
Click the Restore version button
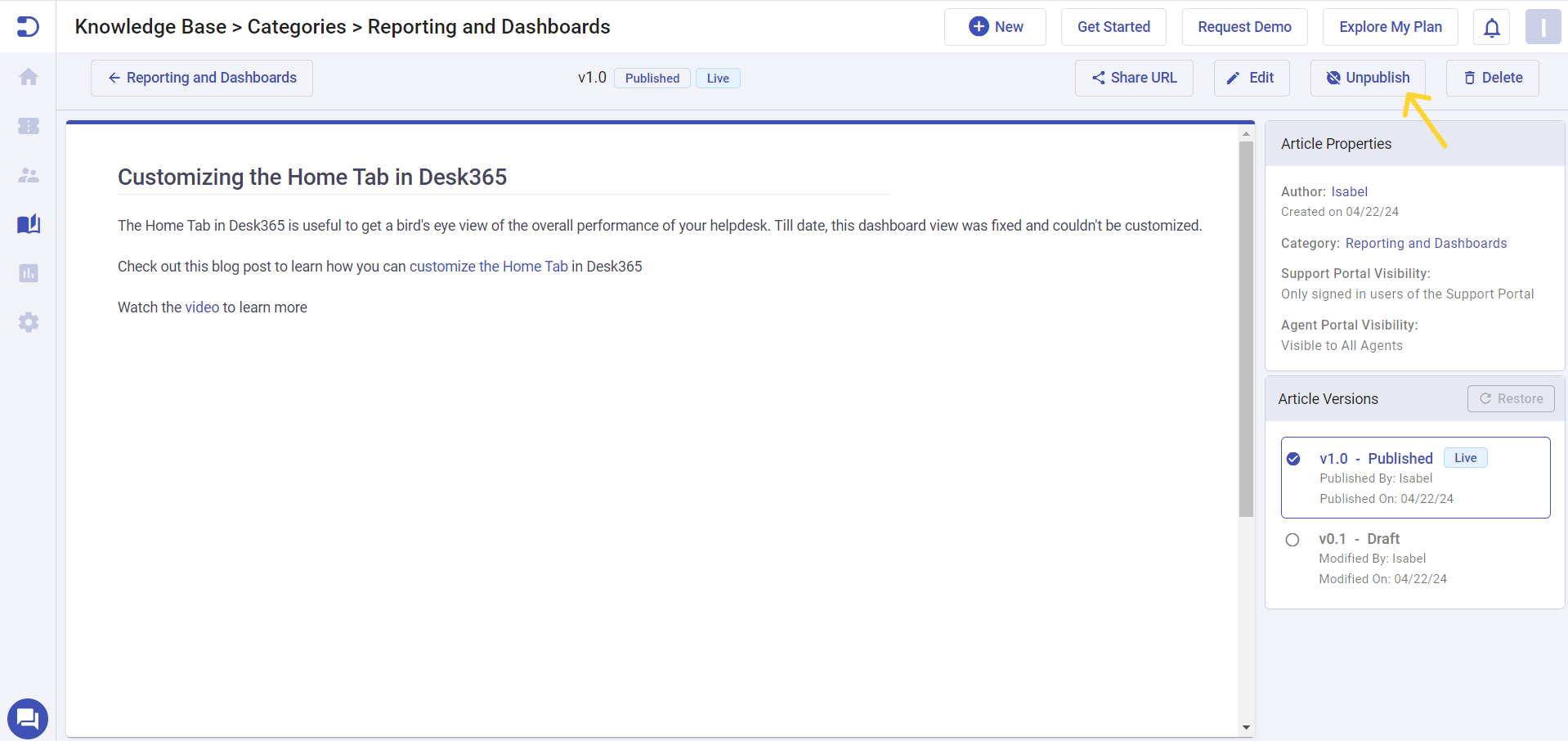[1511, 398]
